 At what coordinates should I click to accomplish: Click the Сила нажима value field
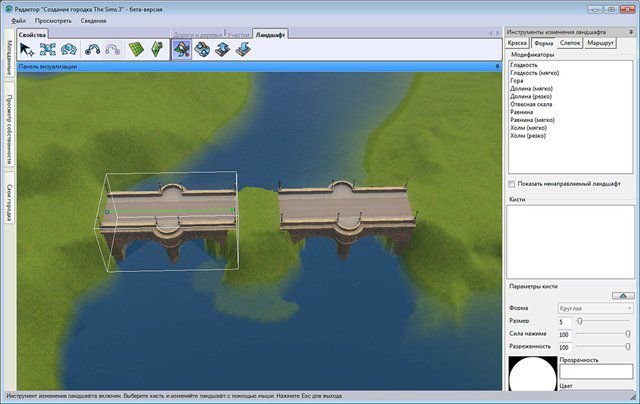564,334
